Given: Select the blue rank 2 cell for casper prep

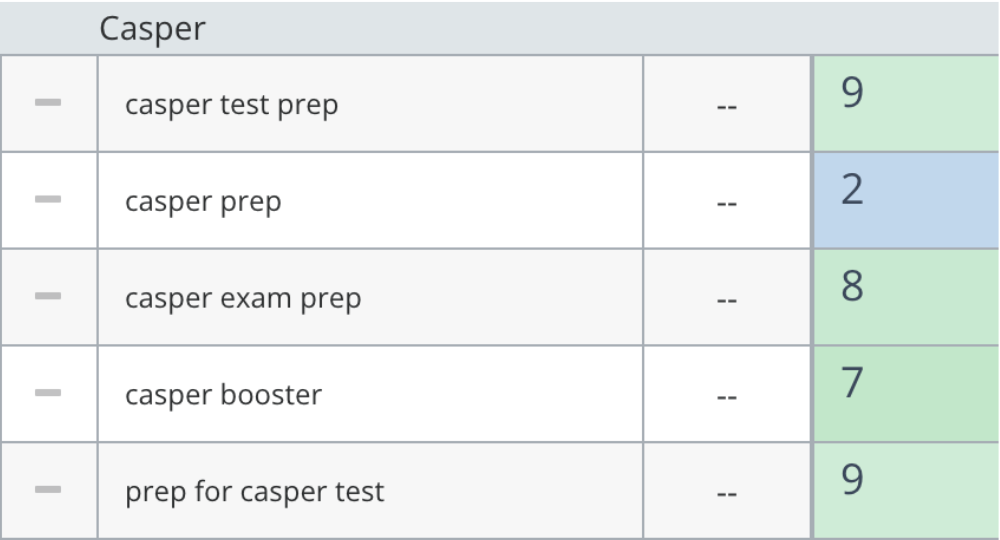Looking at the screenshot, I should coord(906,201).
